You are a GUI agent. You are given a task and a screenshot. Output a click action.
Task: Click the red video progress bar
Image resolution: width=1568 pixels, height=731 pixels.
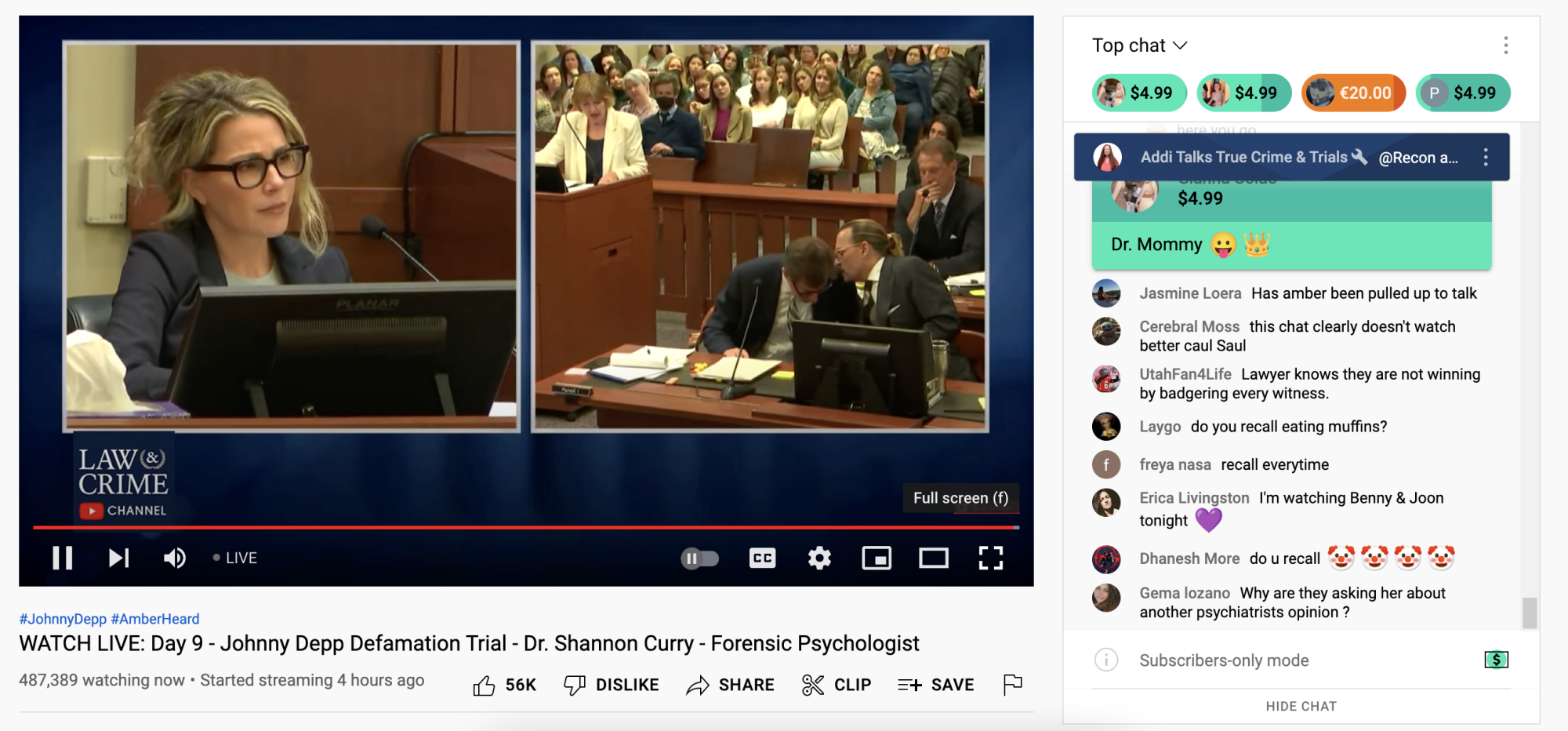(x=526, y=528)
